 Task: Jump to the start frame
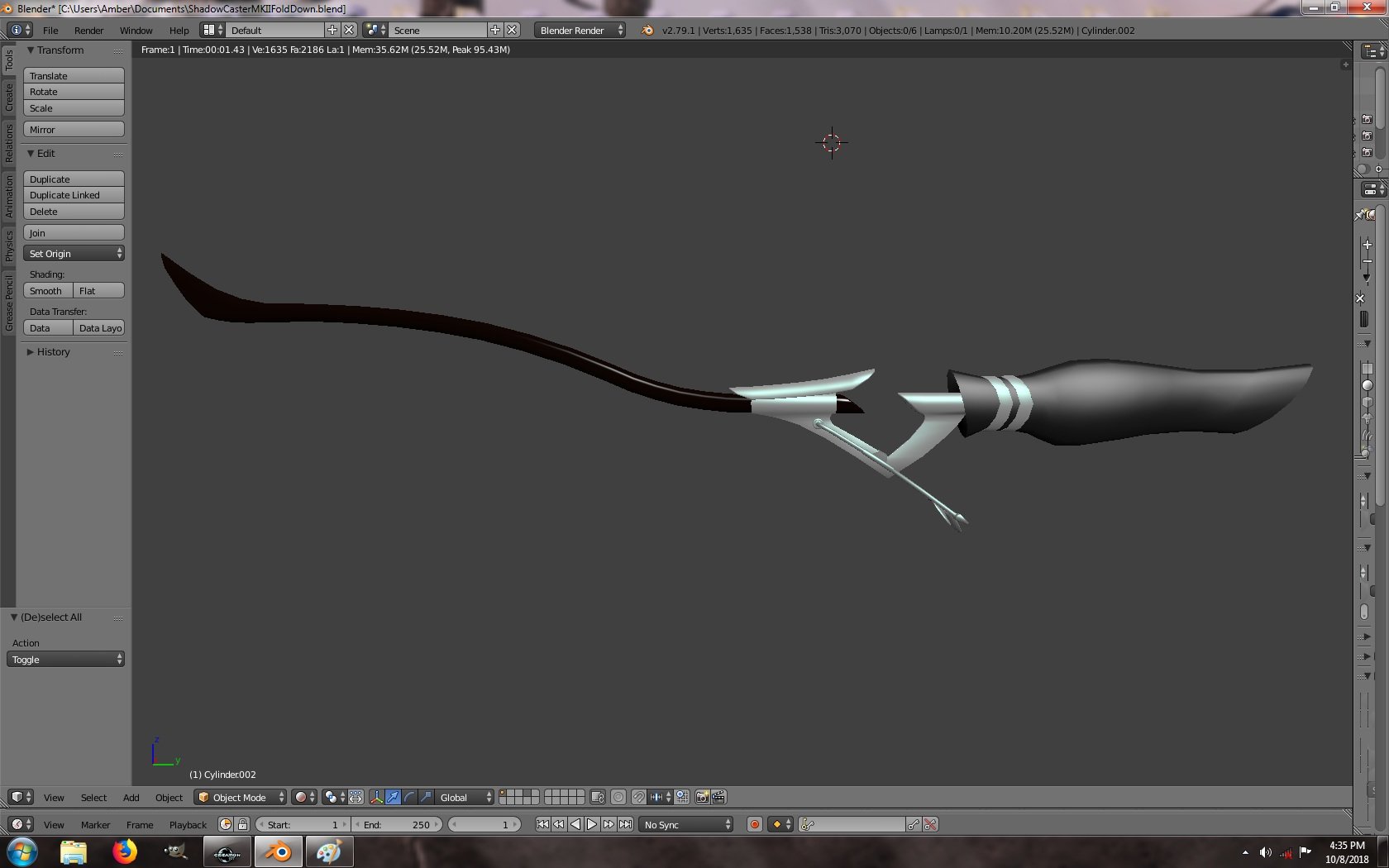[x=542, y=824]
